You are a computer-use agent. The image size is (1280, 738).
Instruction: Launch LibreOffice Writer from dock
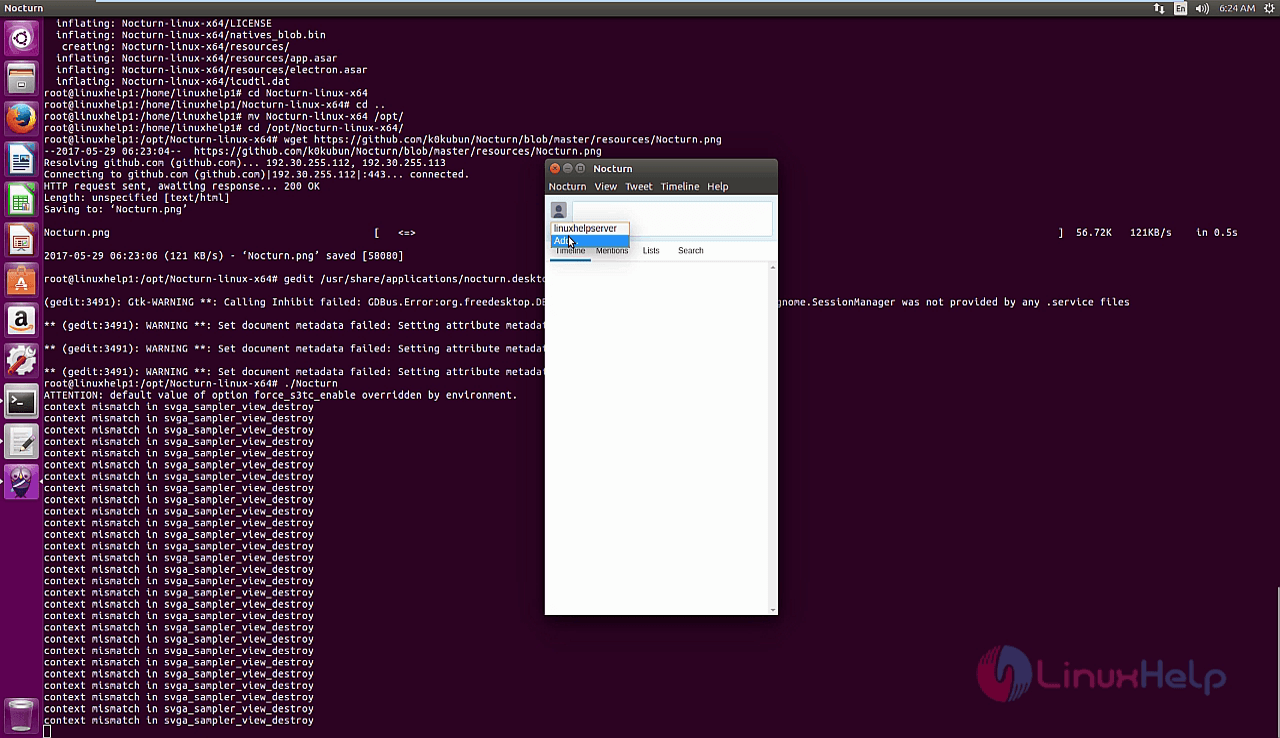tap(21, 159)
